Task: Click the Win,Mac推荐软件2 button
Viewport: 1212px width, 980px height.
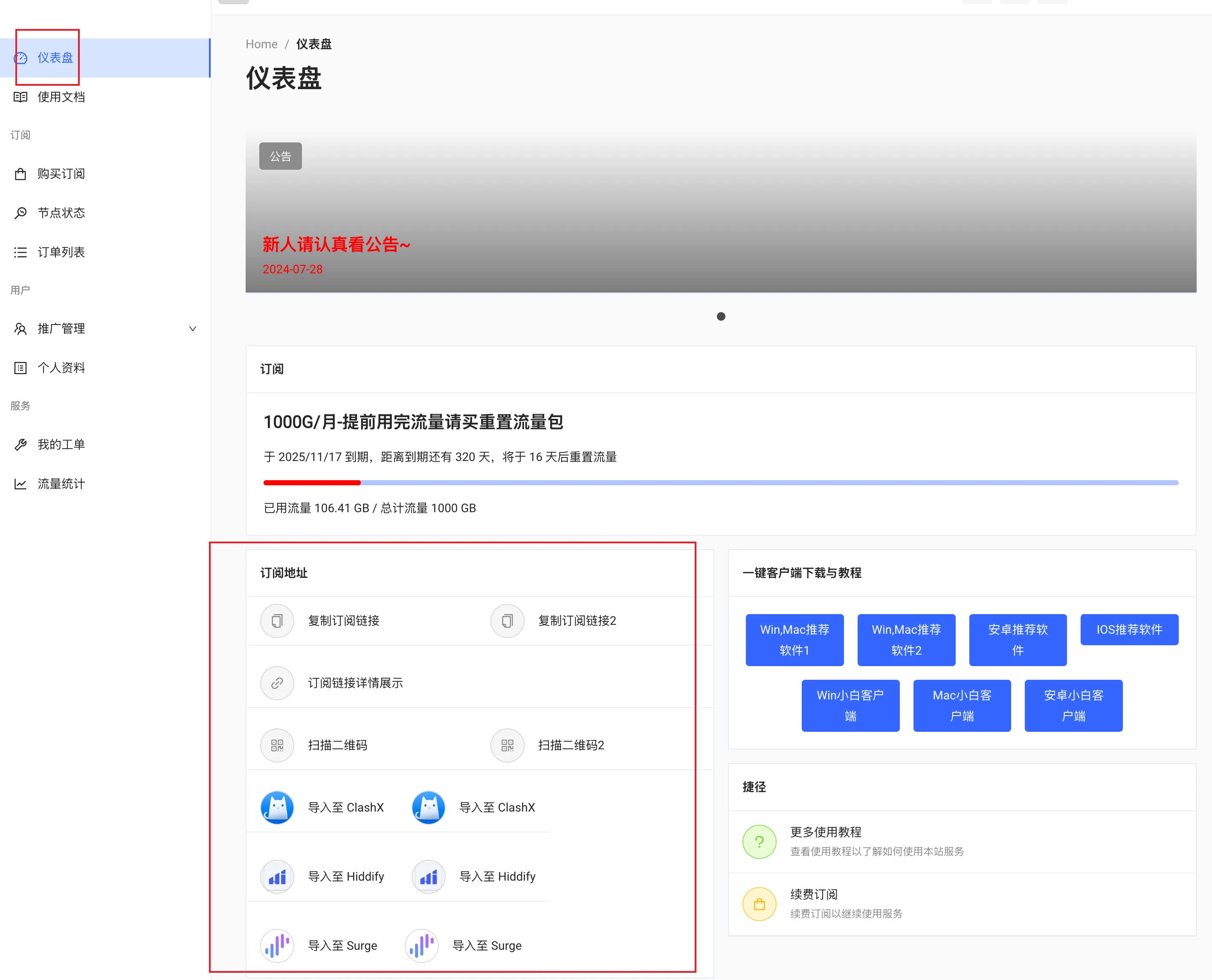Action: tap(906, 640)
